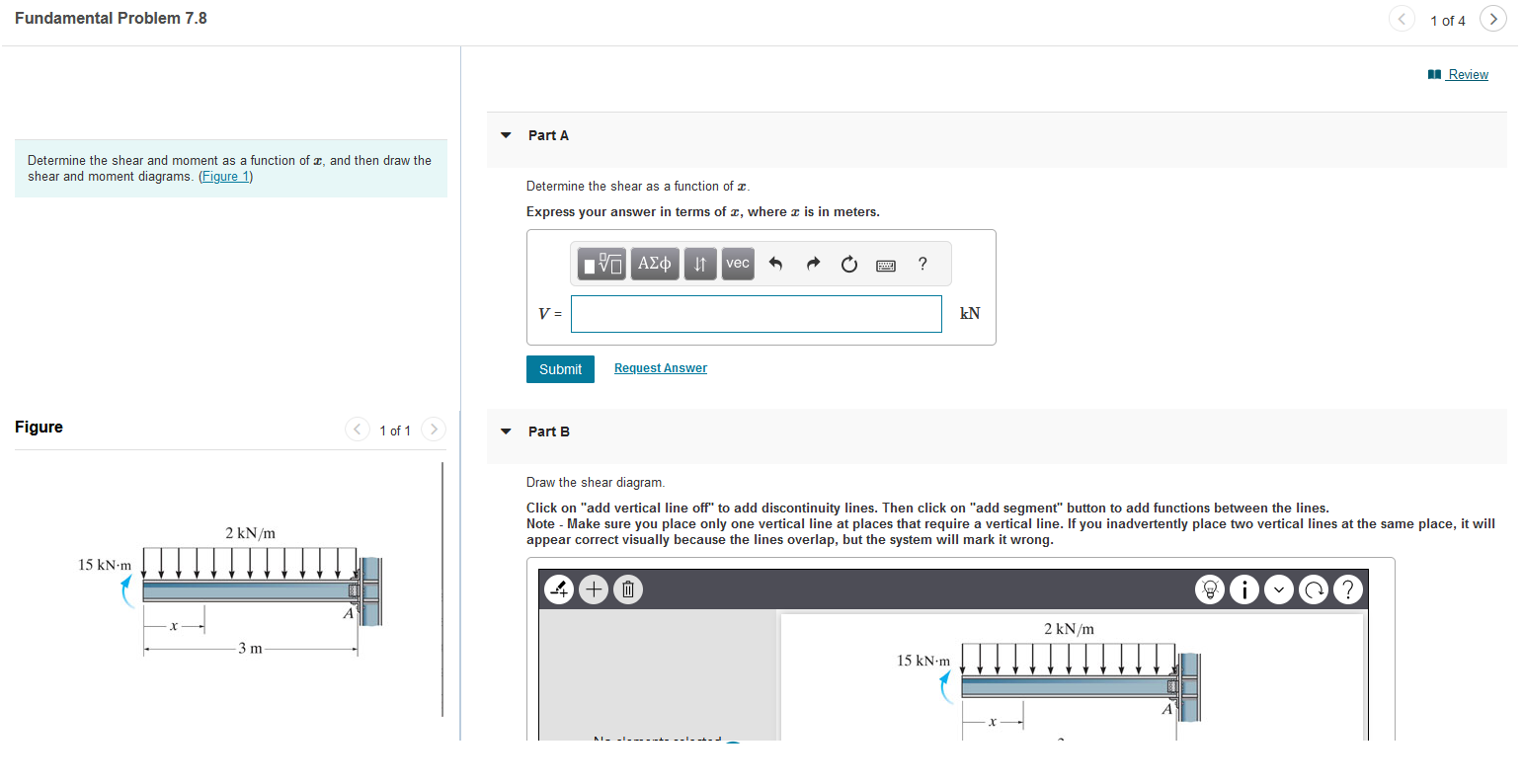Select the Greek symbols (ΑΣφ) icon
This screenshot has width=1523, height=784.
pos(654,263)
